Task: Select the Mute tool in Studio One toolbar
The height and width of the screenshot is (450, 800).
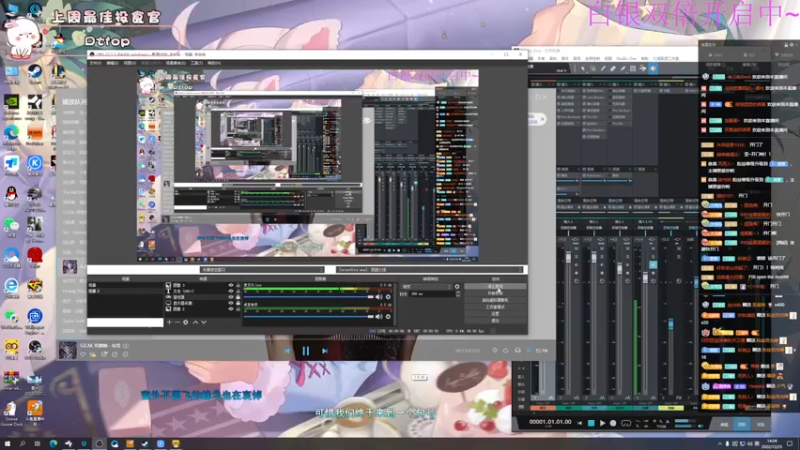Action: click(633, 68)
